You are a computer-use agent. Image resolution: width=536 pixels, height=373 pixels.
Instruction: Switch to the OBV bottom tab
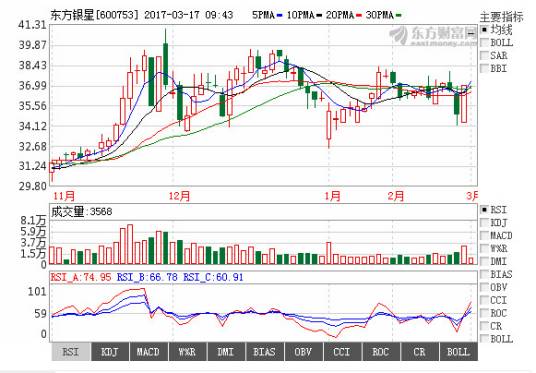[303, 352]
